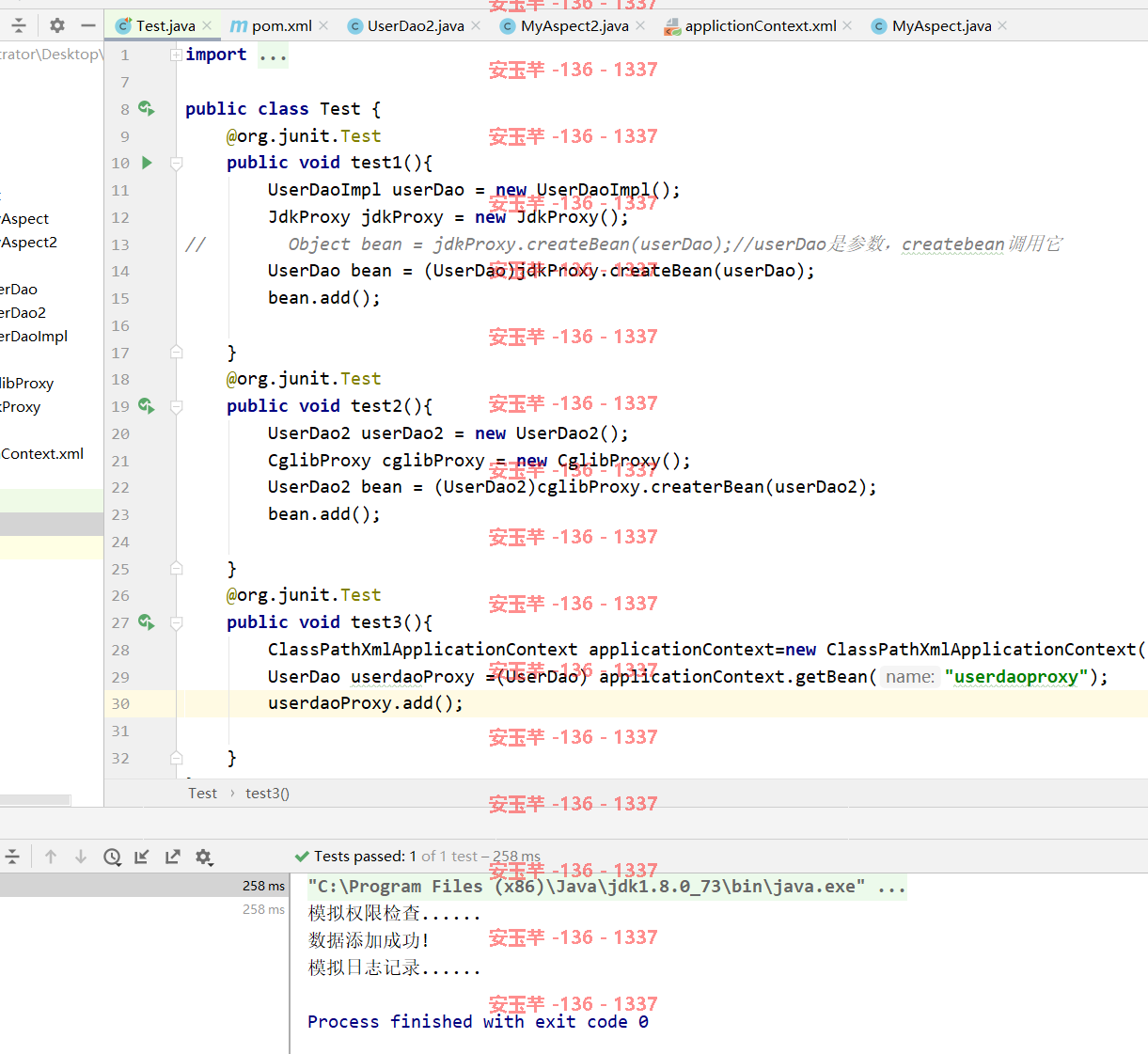The width and height of the screenshot is (1148, 1054).
Task: Click the java.exe command line in console
Action: pyautogui.click(x=606, y=887)
